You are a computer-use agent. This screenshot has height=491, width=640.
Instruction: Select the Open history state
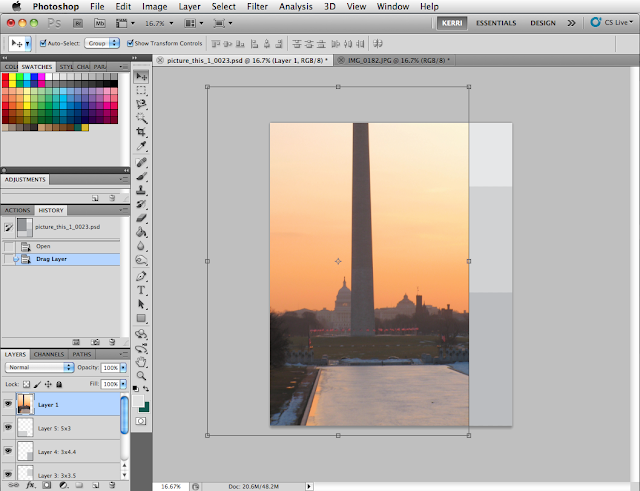43,246
